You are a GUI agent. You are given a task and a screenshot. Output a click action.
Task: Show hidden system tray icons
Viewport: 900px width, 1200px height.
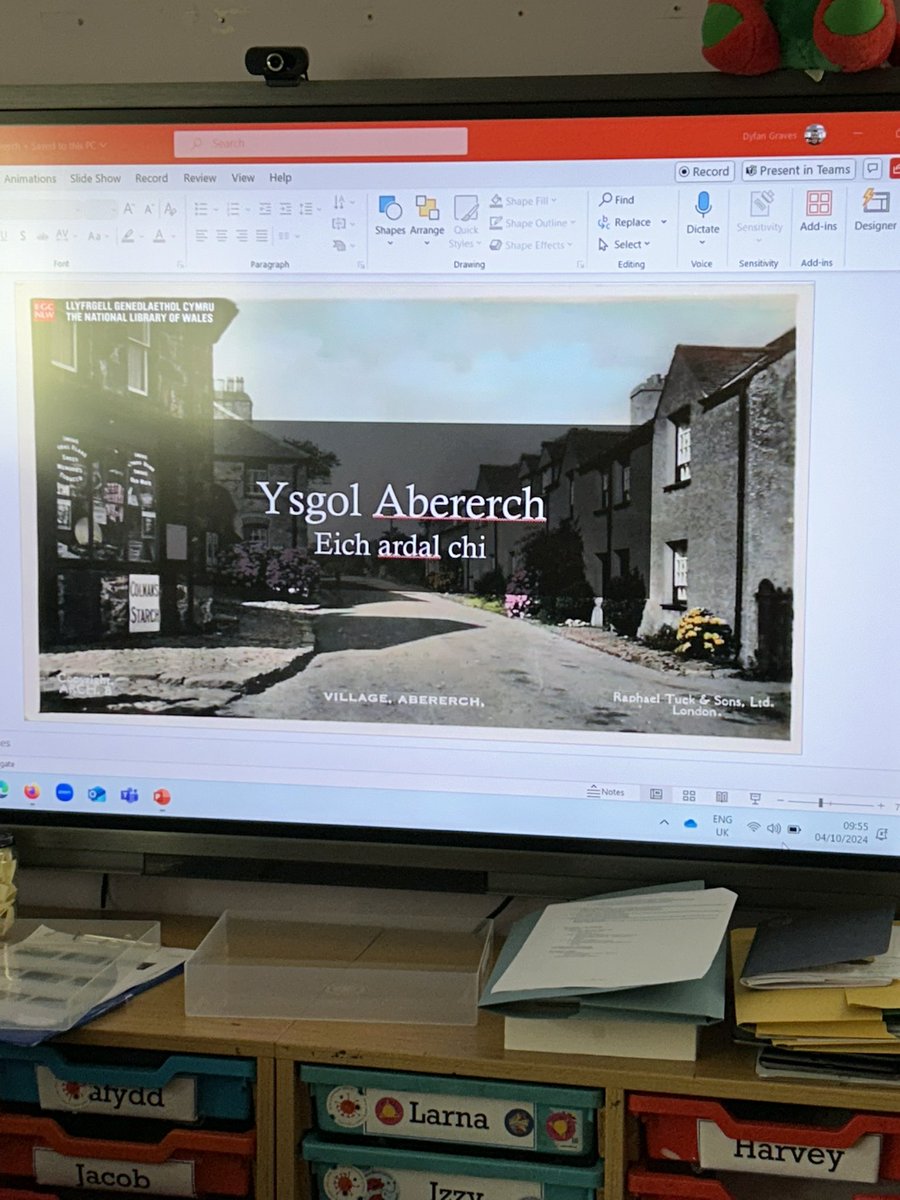(x=664, y=822)
